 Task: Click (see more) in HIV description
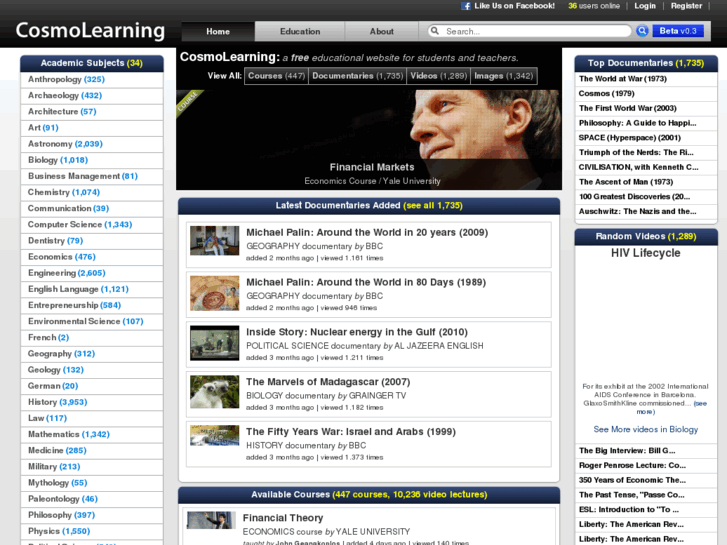673,408
